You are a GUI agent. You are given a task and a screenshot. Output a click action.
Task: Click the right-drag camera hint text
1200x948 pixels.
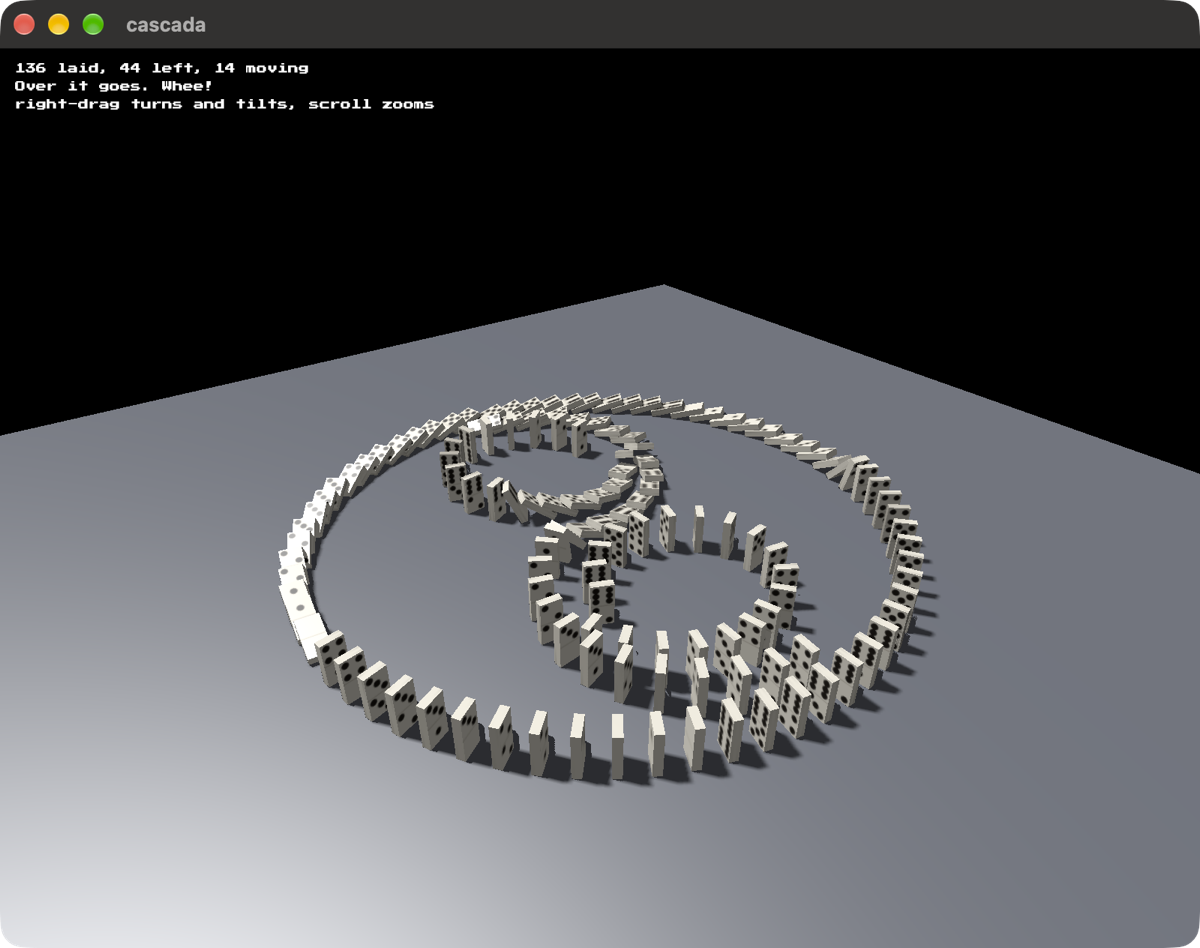coord(224,104)
